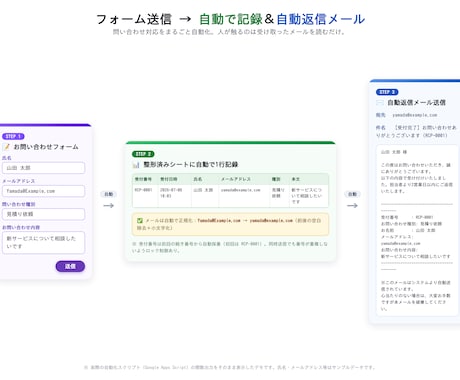Screen dimensions: 460x380
Task: Click the envelope icon beside 自動返信メール送信
Action: click(x=380, y=103)
